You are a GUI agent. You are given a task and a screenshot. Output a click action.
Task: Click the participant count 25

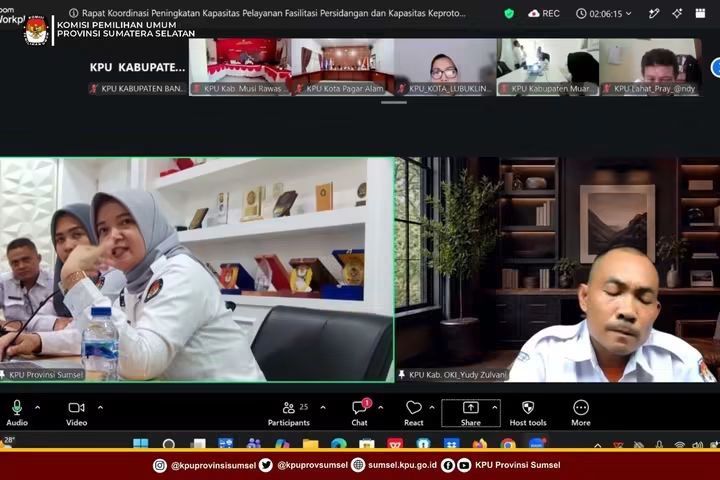(304, 407)
